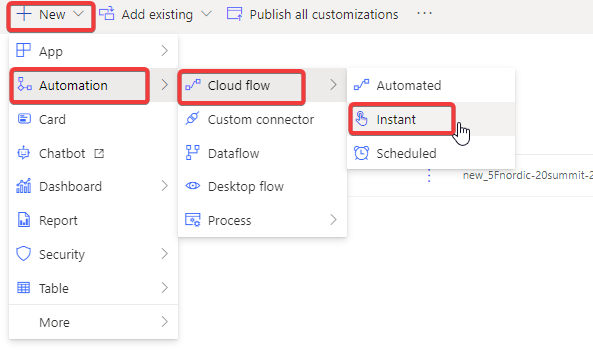Select Dashboard menu item
Viewport: 593px width, 360px height.
(x=93, y=186)
